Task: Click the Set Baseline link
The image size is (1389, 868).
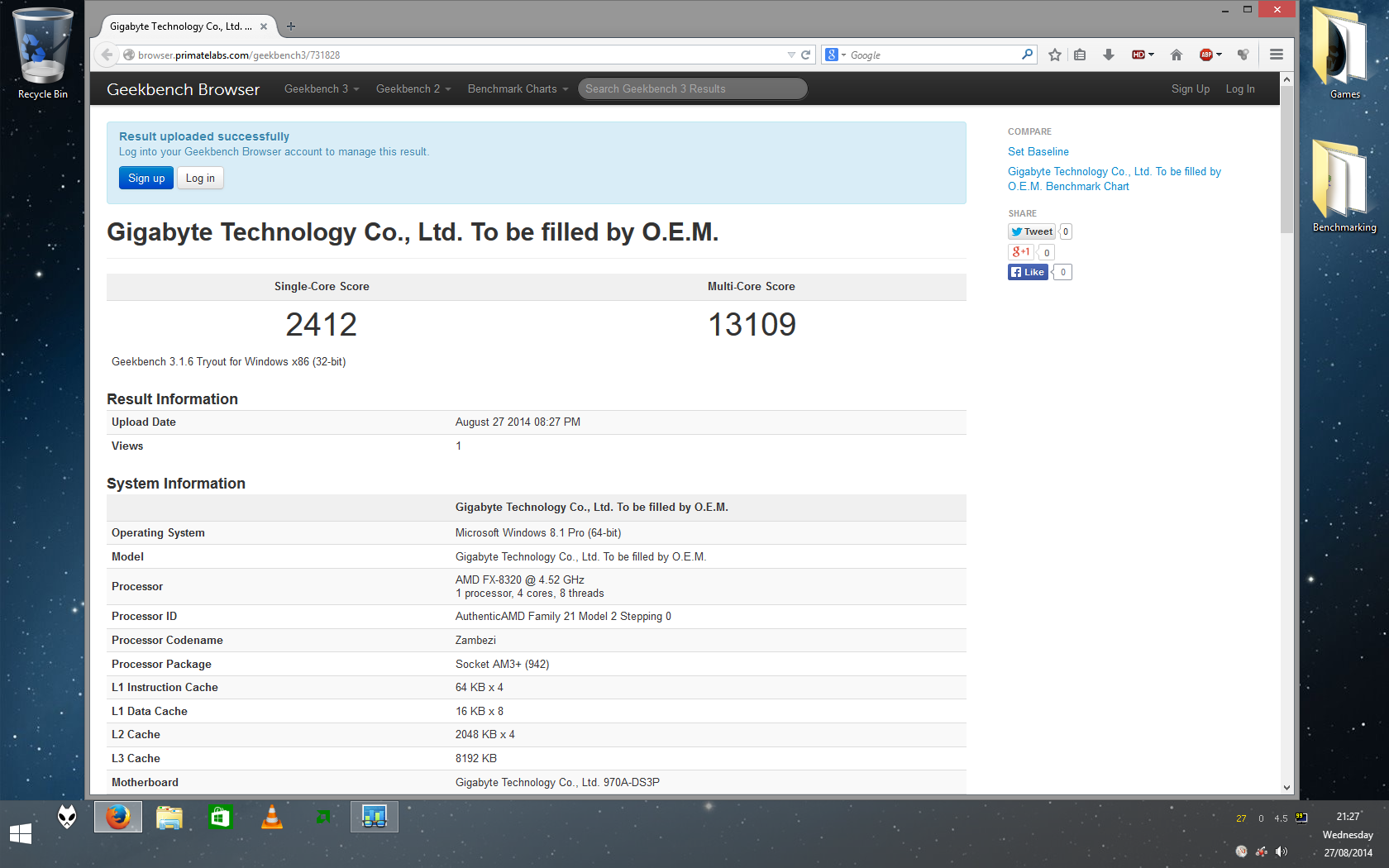Action: 1038,151
